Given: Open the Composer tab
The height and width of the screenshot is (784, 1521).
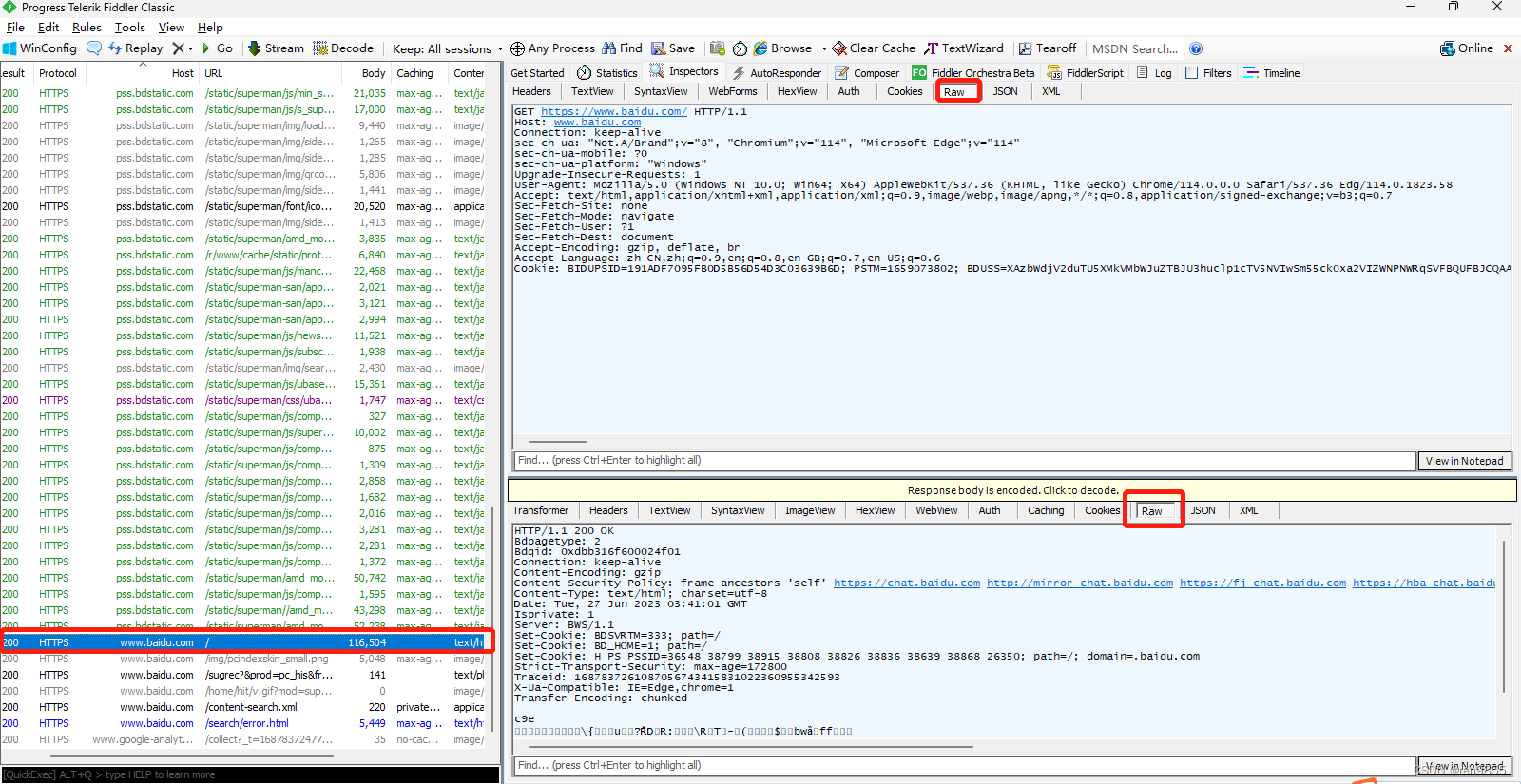Looking at the screenshot, I should click(867, 73).
